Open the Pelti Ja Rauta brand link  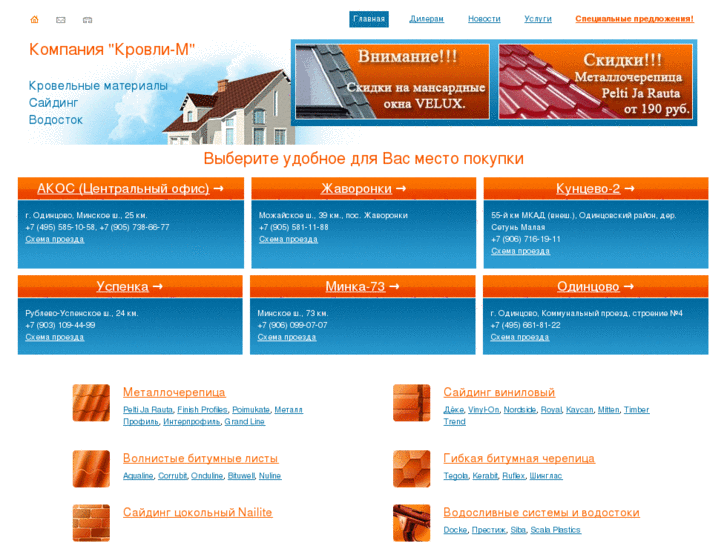pos(148,410)
